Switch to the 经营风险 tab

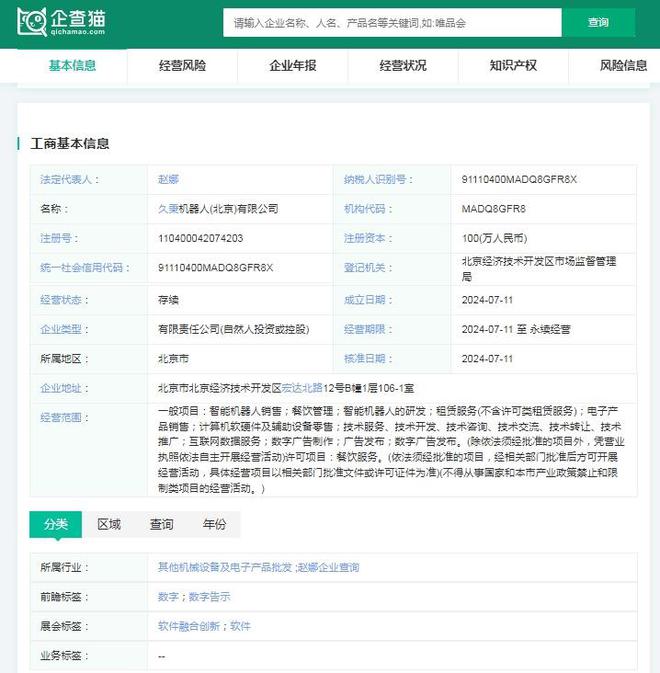coord(182,66)
